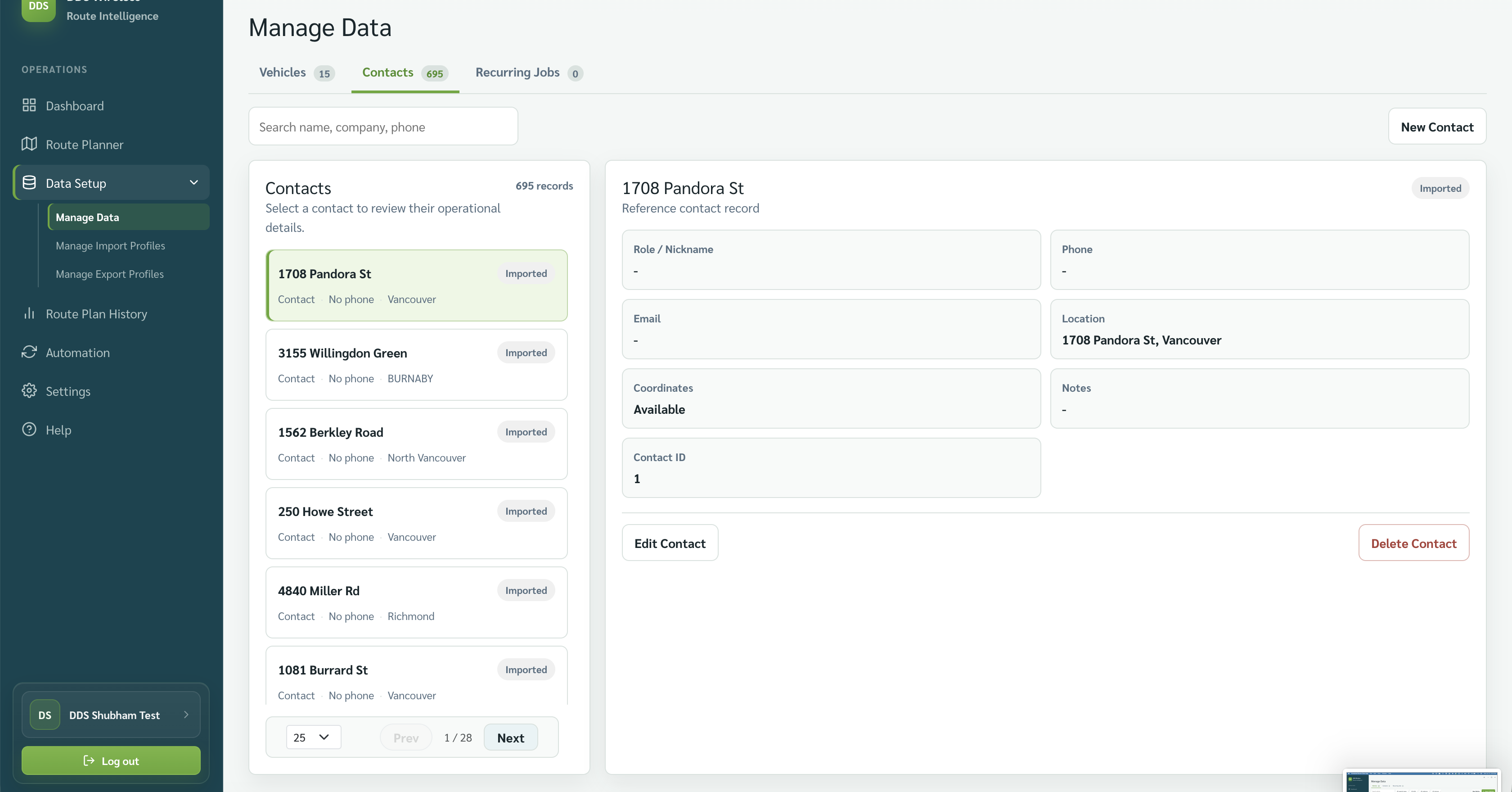Select the Contacts tab
This screenshot has width=1512, height=792.
(405, 73)
